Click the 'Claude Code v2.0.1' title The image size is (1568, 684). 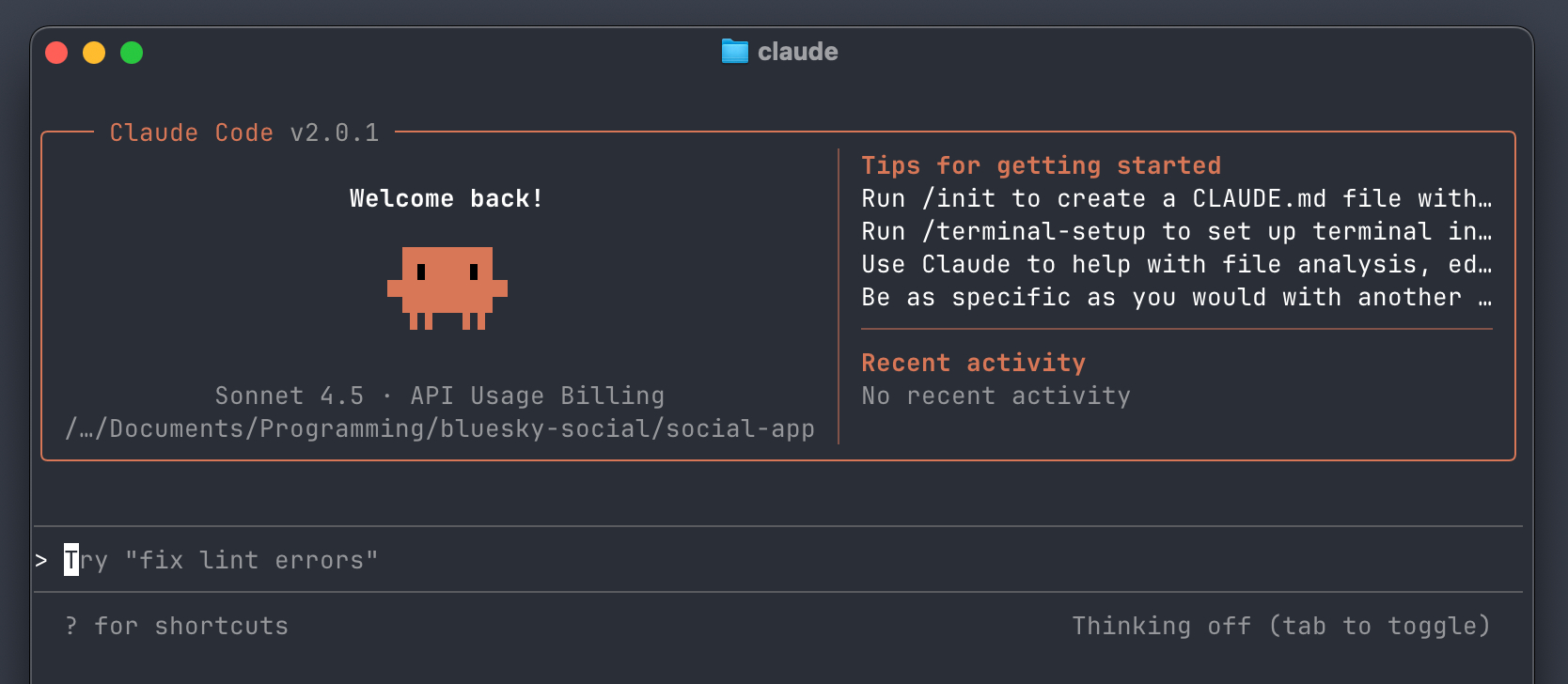pyautogui.click(x=243, y=133)
